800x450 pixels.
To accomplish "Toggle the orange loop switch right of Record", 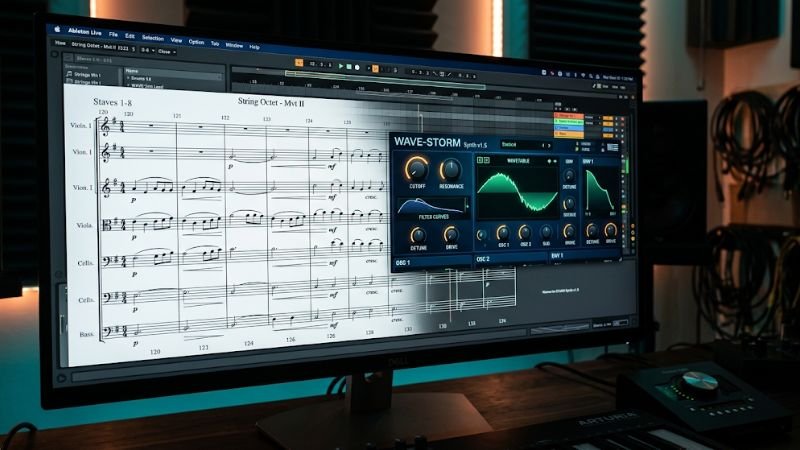I will (x=375, y=68).
